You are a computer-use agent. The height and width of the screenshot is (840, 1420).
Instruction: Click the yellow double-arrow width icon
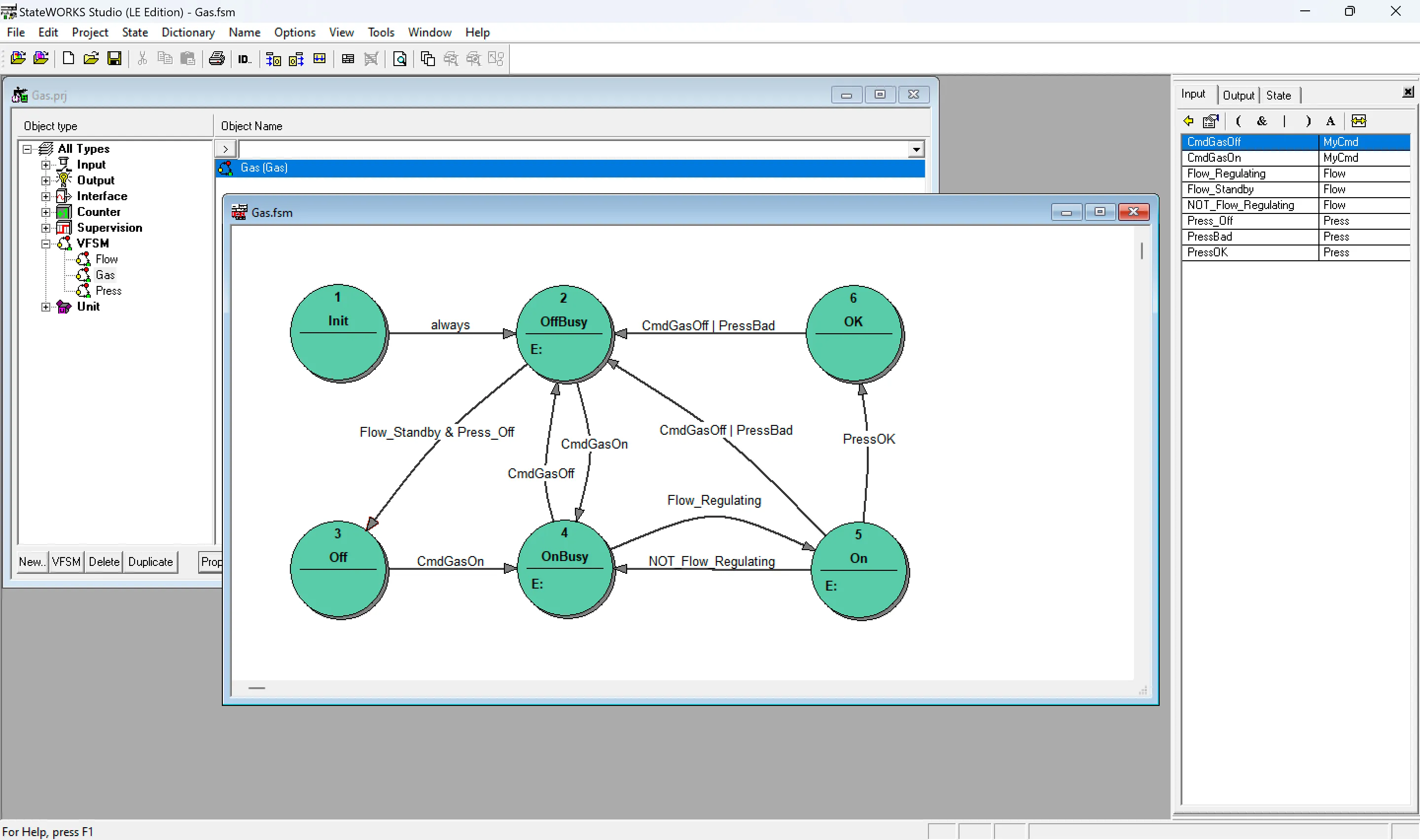tap(1358, 121)
